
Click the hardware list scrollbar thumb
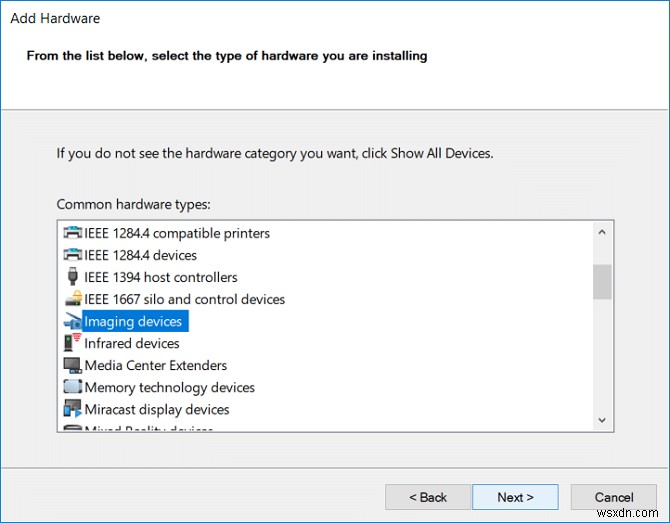click(601, 282)
